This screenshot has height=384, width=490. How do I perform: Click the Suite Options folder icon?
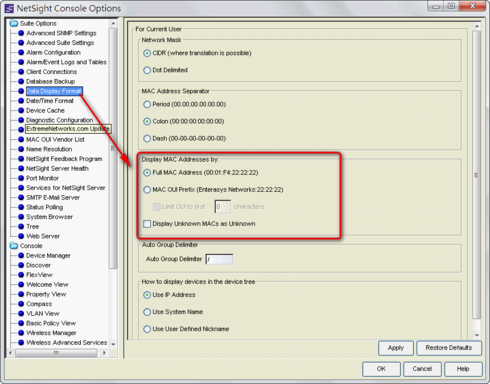[x=14, y=23]
